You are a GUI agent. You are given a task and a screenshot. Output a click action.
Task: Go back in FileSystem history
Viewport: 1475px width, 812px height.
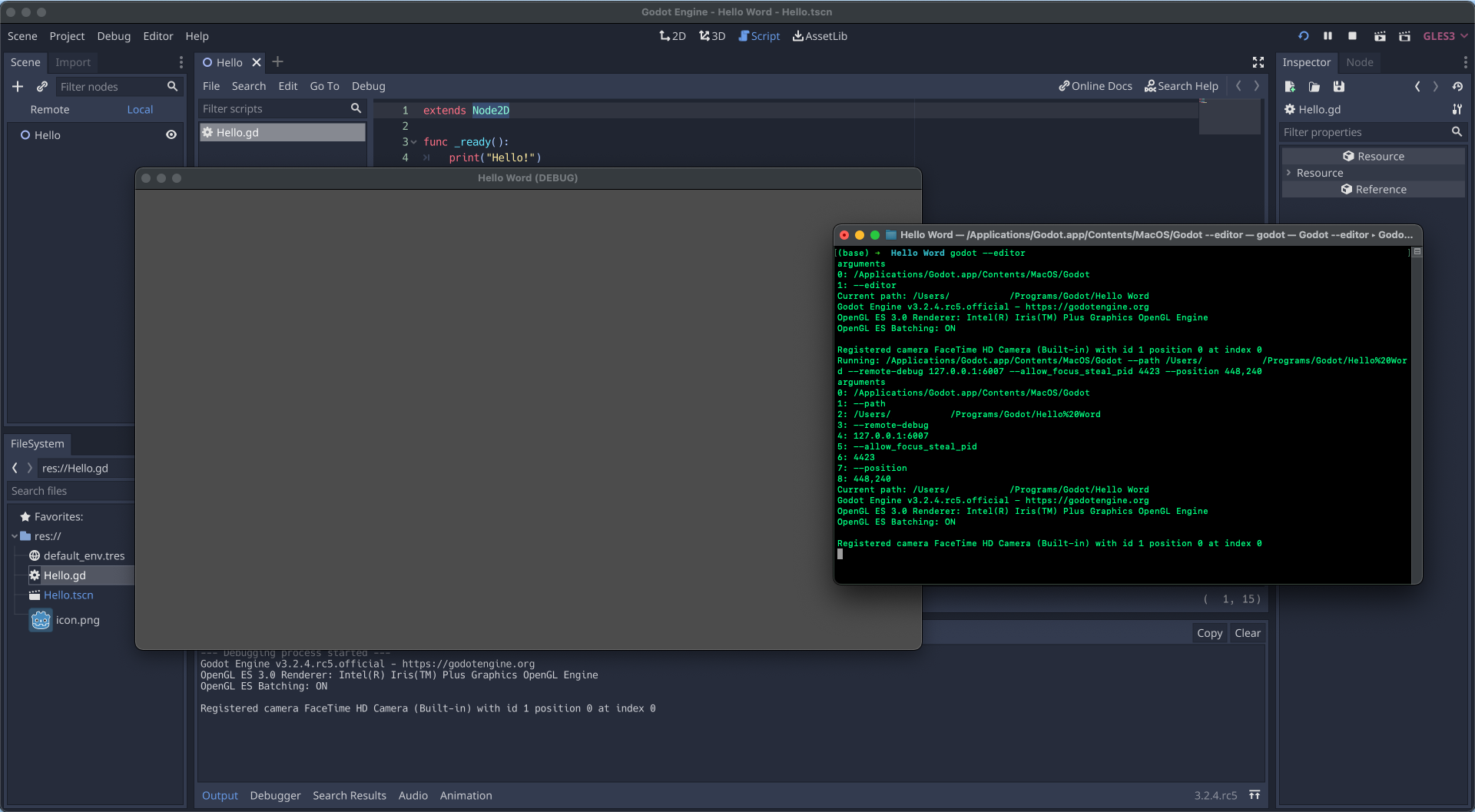click(x=15, y=468)
